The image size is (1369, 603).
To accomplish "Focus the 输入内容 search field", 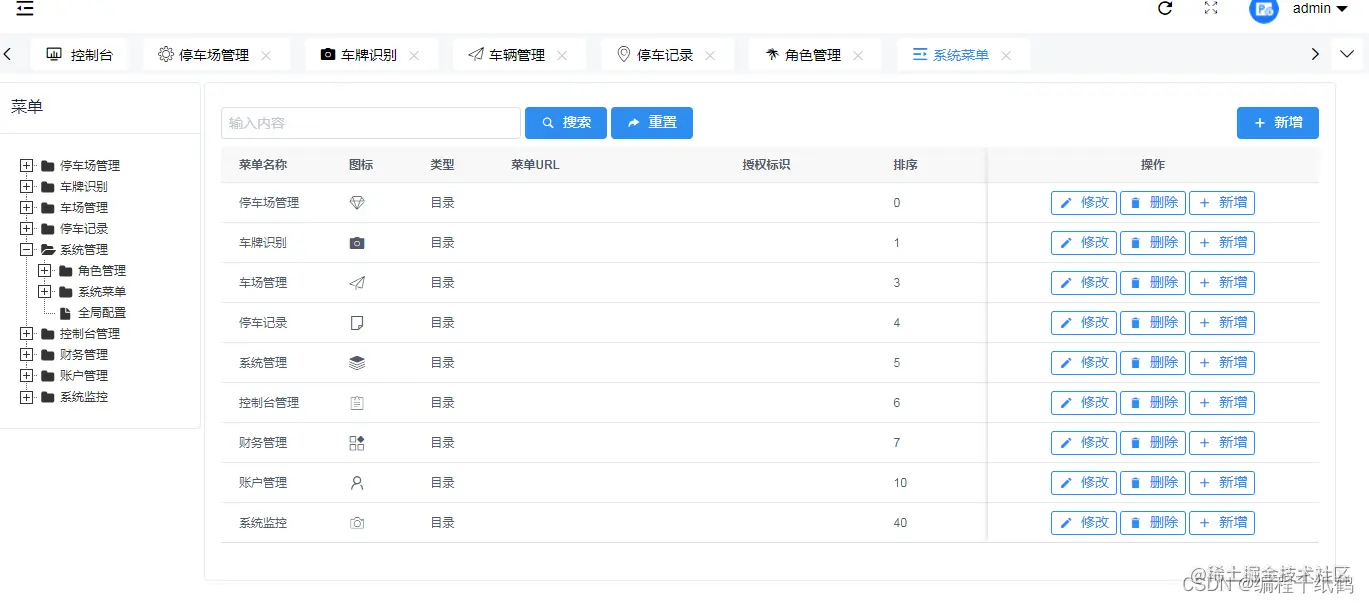I will (x=371, y=123).
